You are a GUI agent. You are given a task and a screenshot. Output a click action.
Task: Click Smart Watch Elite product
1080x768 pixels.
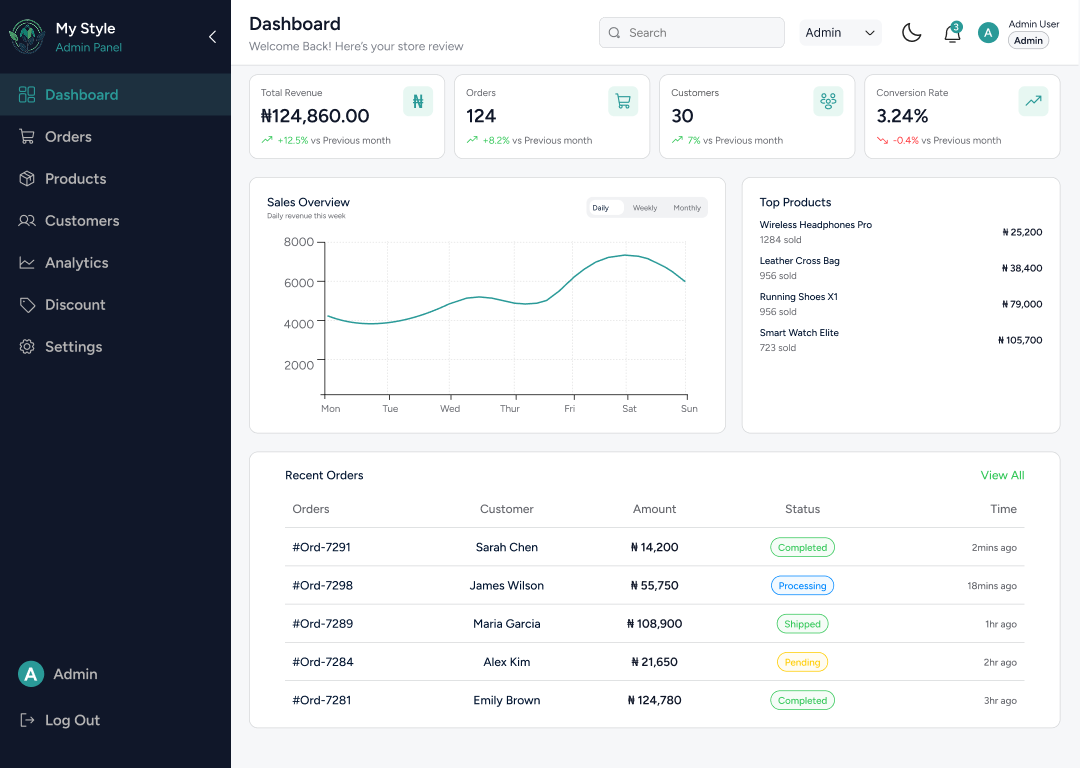pyautogui.click(x=799, y=332)
